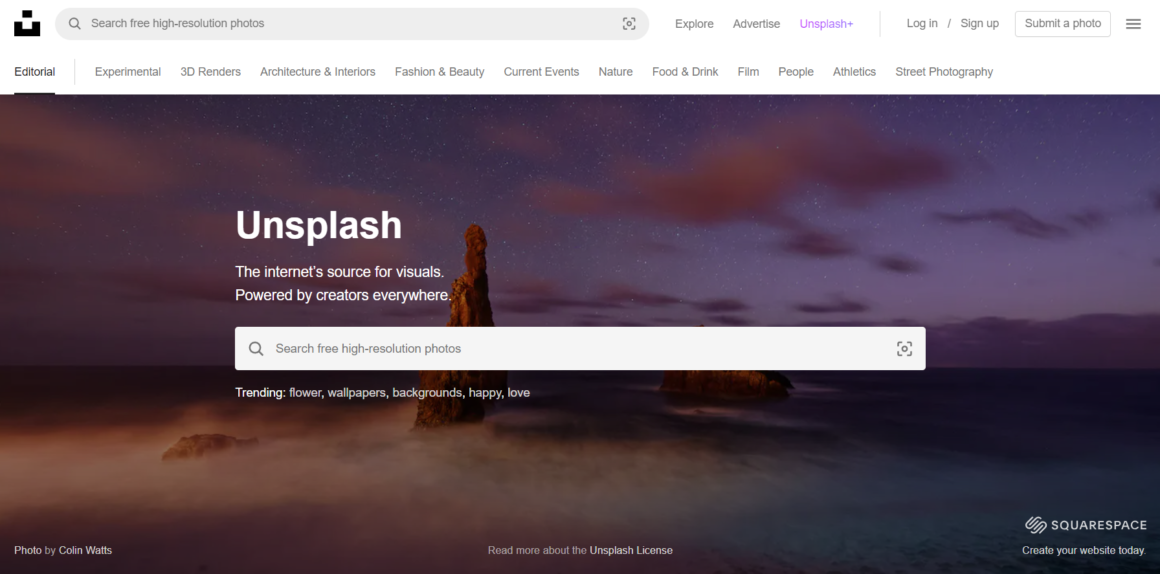Focus the top search photos field
The image size is (1160, 574).
[352, 24]
